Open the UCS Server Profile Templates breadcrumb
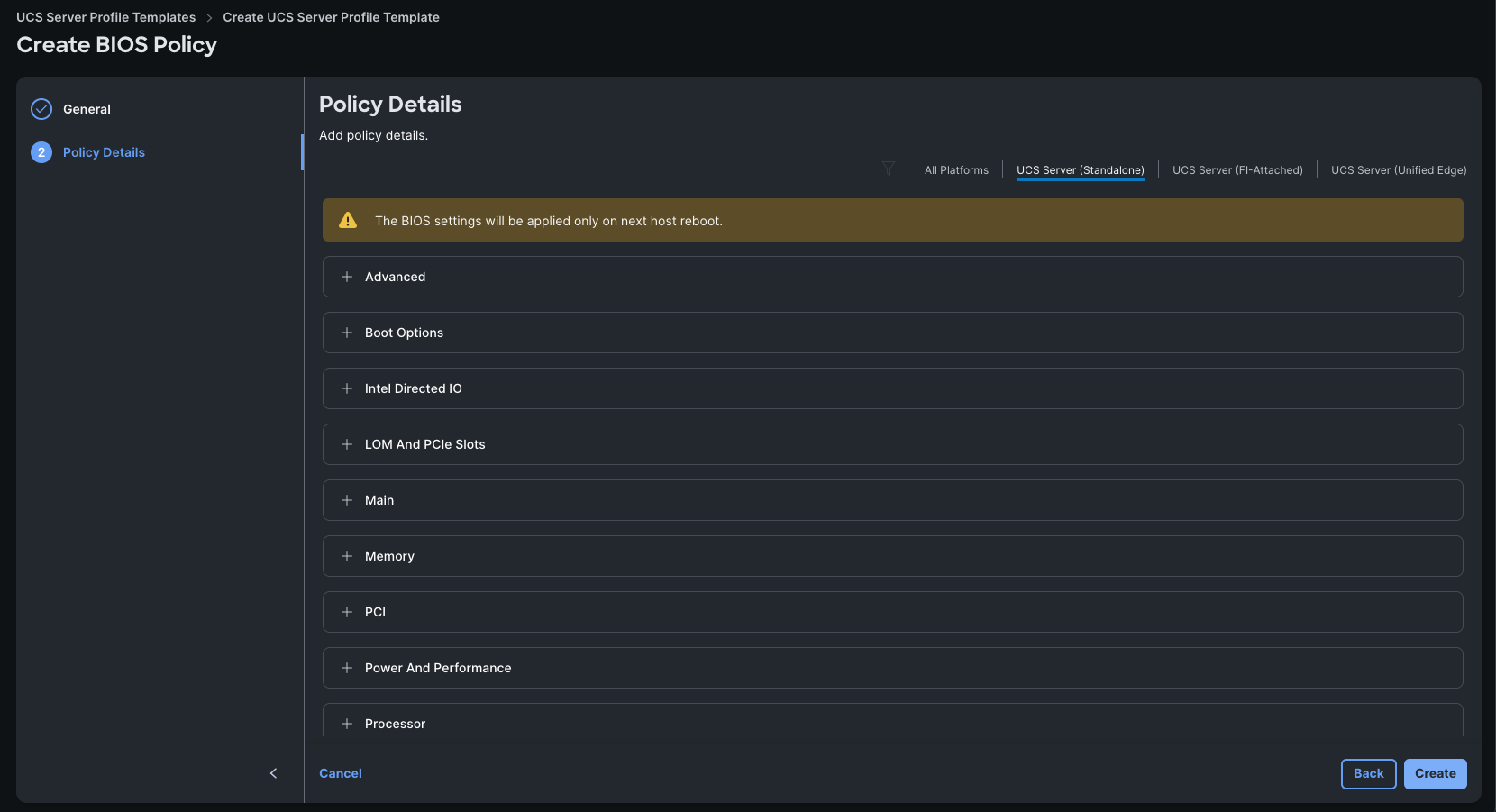Viewport: 1496px width, 812px height. coord(105,17)
